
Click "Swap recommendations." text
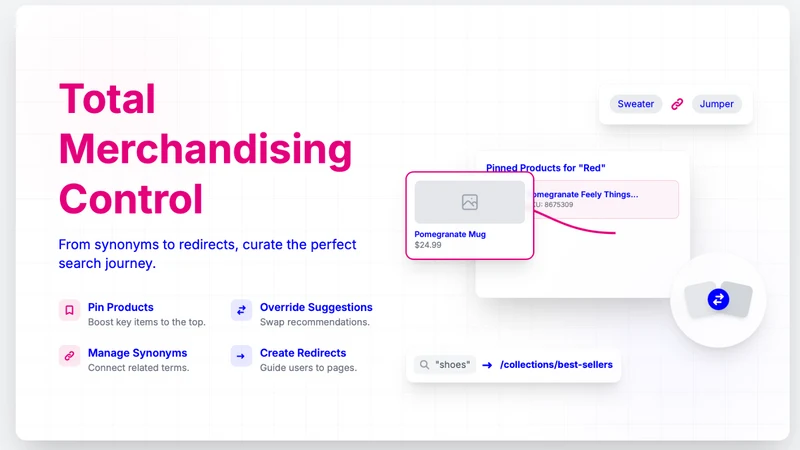pos(315,322)
